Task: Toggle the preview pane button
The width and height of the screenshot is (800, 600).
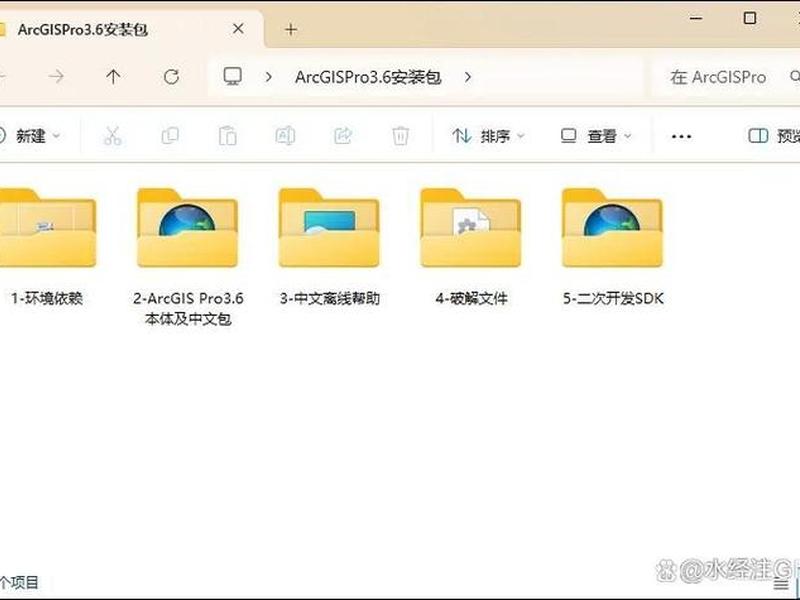Action: point(773,136)
